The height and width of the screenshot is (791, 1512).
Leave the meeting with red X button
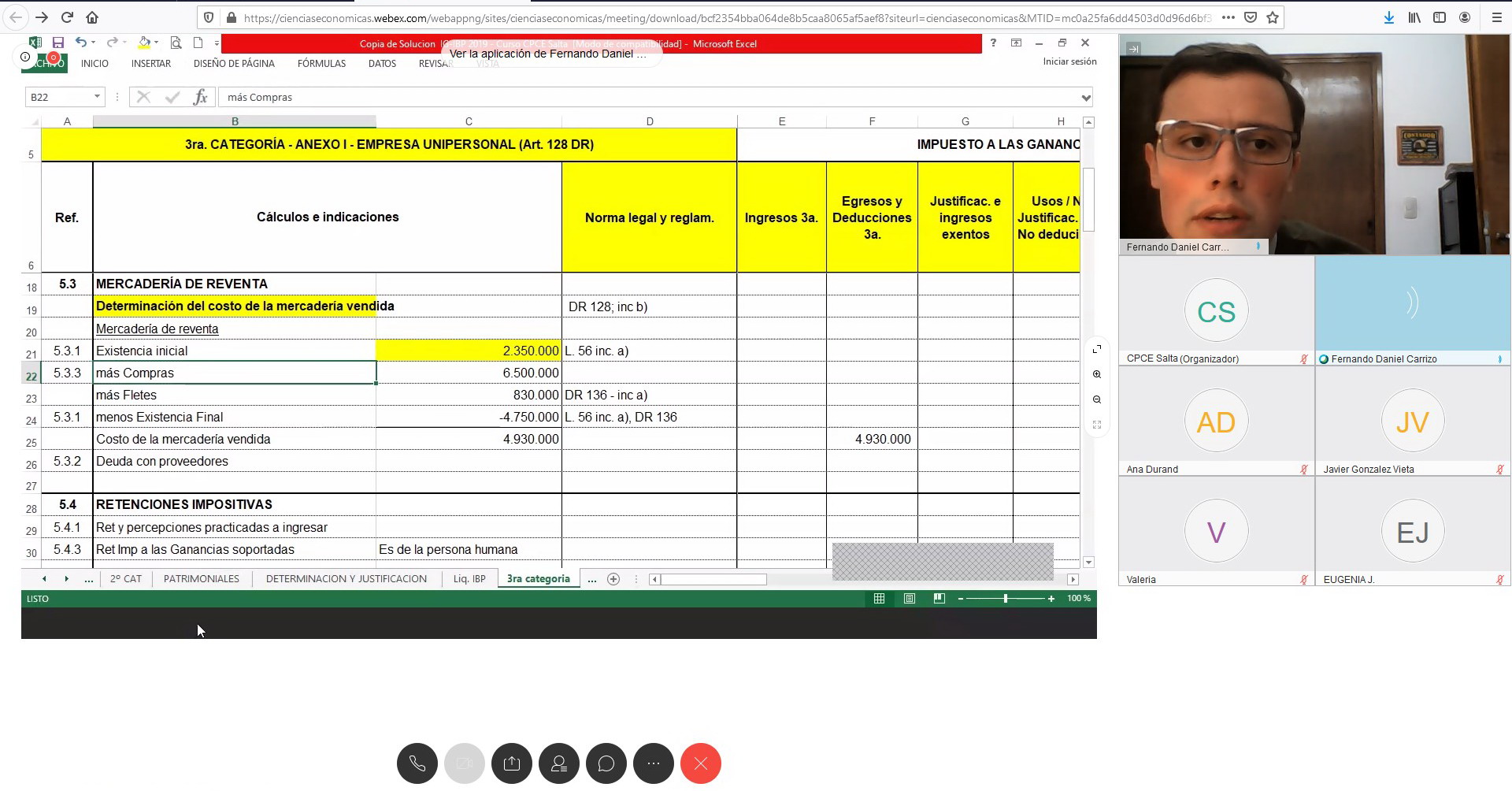click(701, 763)
